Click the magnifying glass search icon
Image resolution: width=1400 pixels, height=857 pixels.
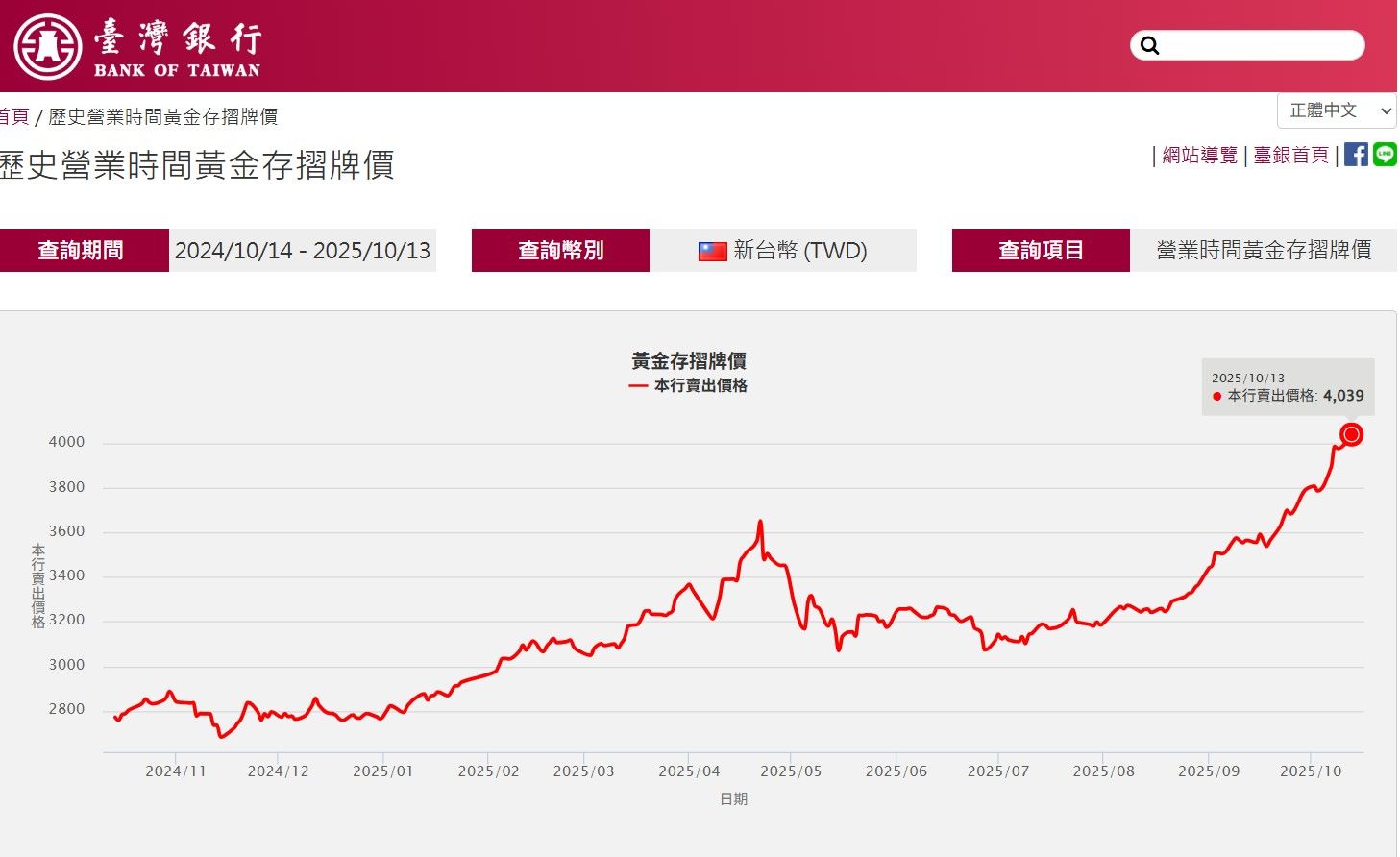pyautogui.click(x=1149, y=45)
